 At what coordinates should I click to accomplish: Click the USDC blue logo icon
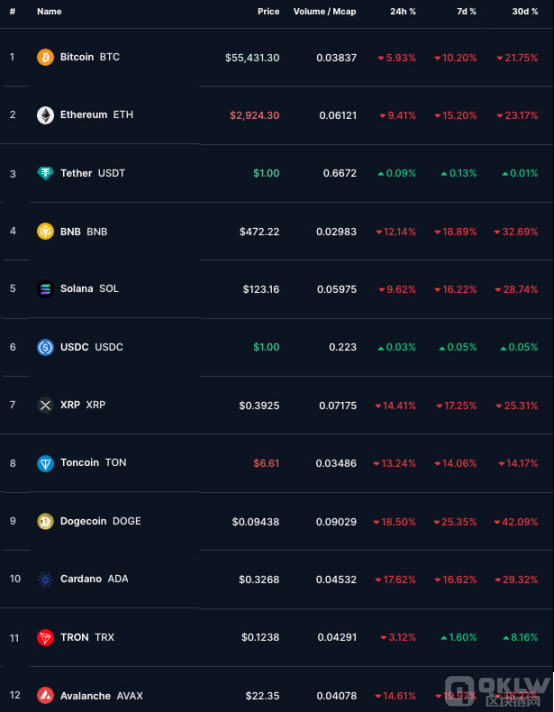45,347
